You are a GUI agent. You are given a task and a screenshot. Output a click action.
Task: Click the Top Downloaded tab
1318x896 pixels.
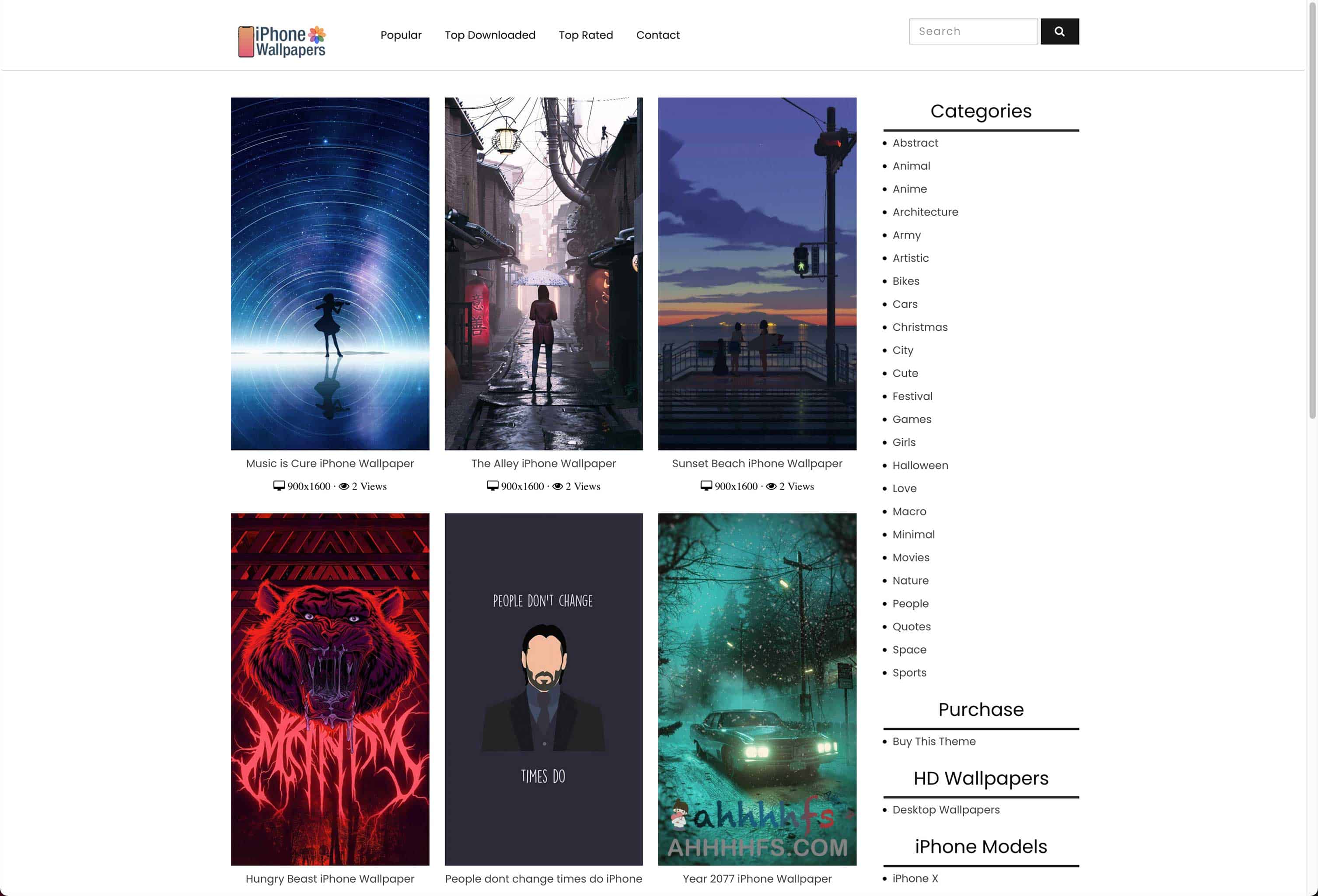490,35
